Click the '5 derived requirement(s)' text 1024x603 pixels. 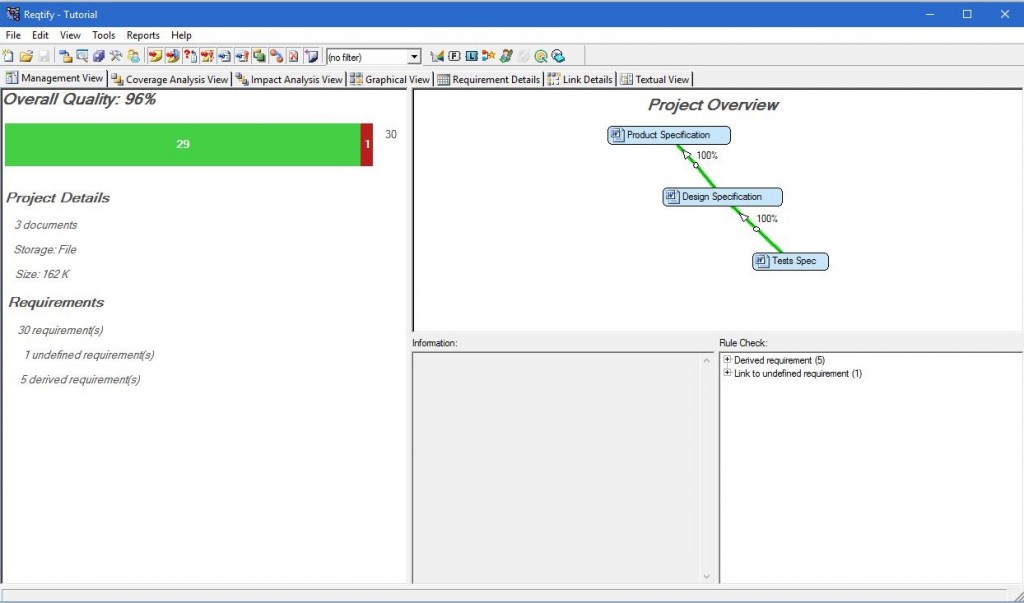[80, 380]
